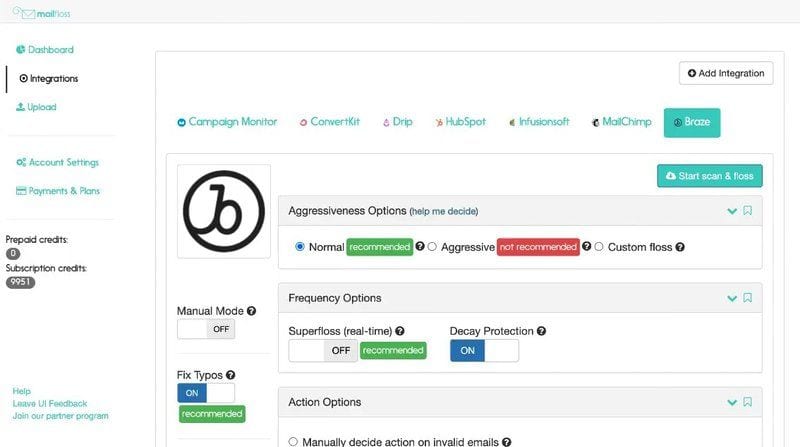Screen dimensions: 800x447
Task: Bookmark the Frequency Options section
Action: [747, 297]
